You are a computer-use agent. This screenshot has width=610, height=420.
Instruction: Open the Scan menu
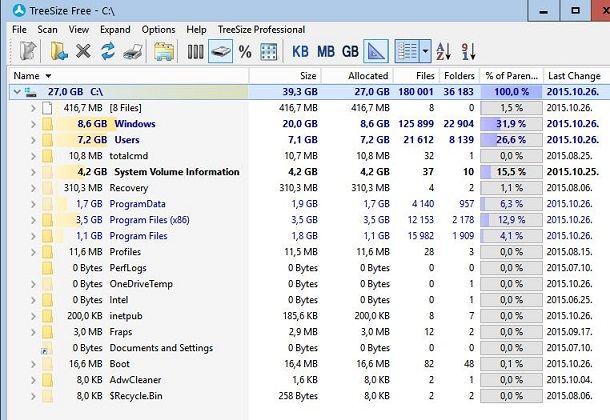(47, 30)
